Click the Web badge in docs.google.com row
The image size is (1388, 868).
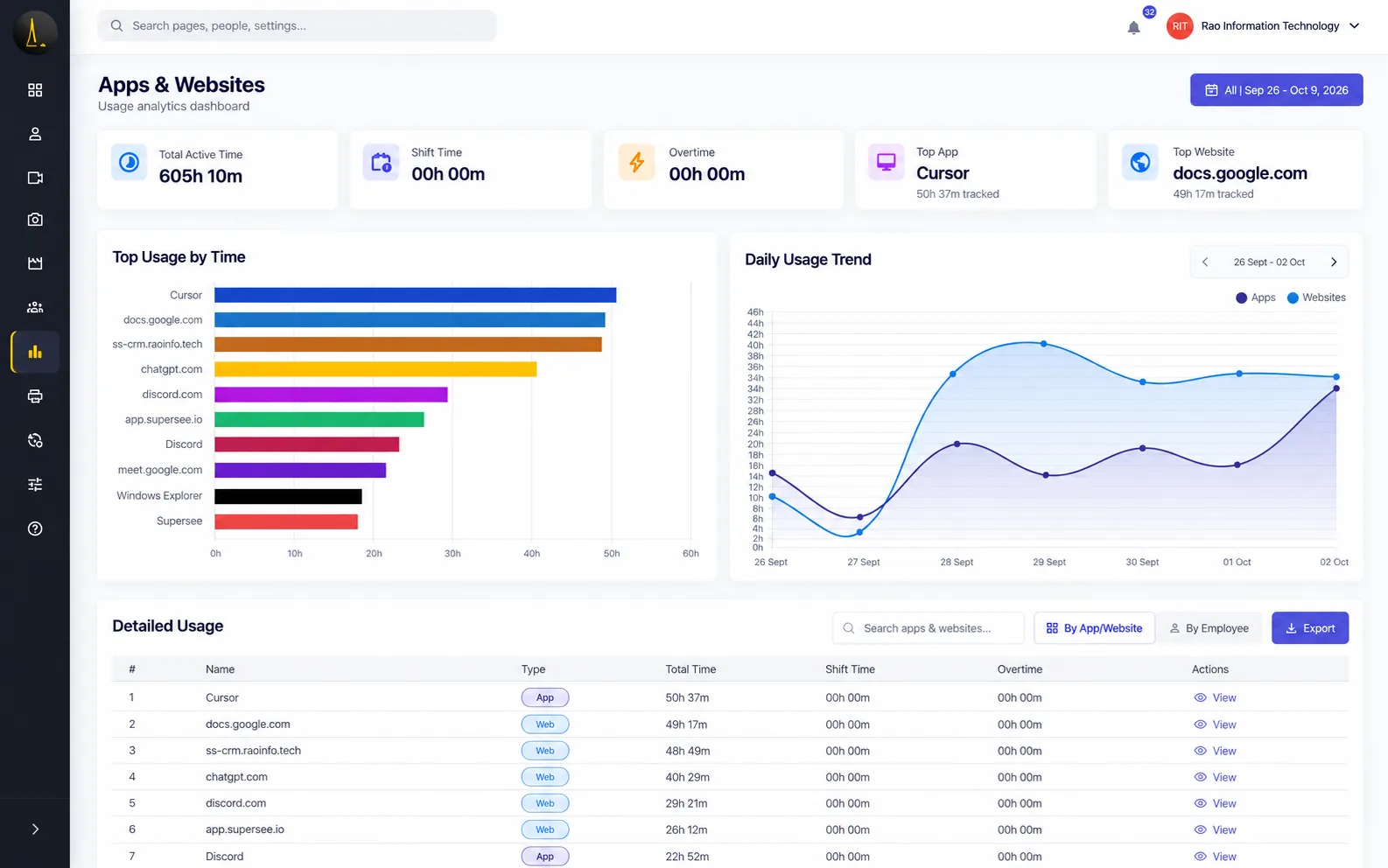[545, 724]
